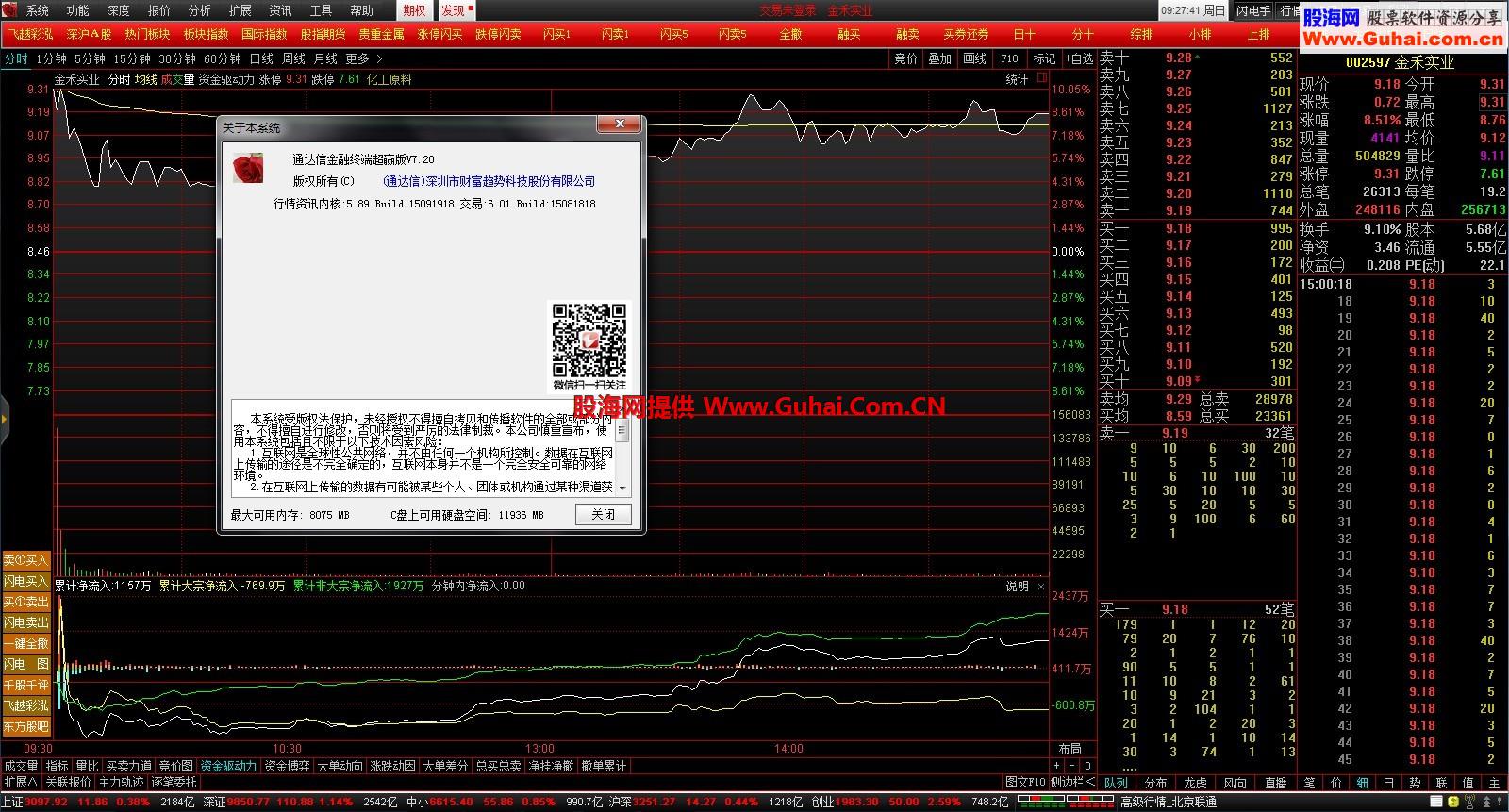Add stock with +自选 button

tap(1079, 58)
